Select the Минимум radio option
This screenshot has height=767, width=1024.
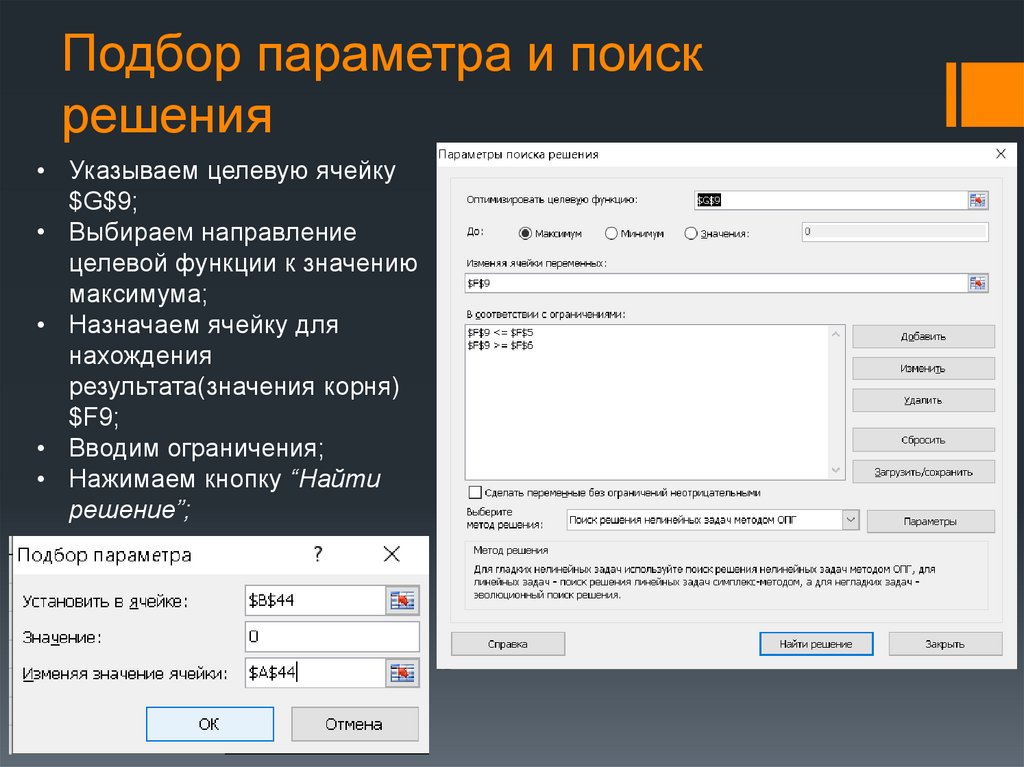(611, 233)
